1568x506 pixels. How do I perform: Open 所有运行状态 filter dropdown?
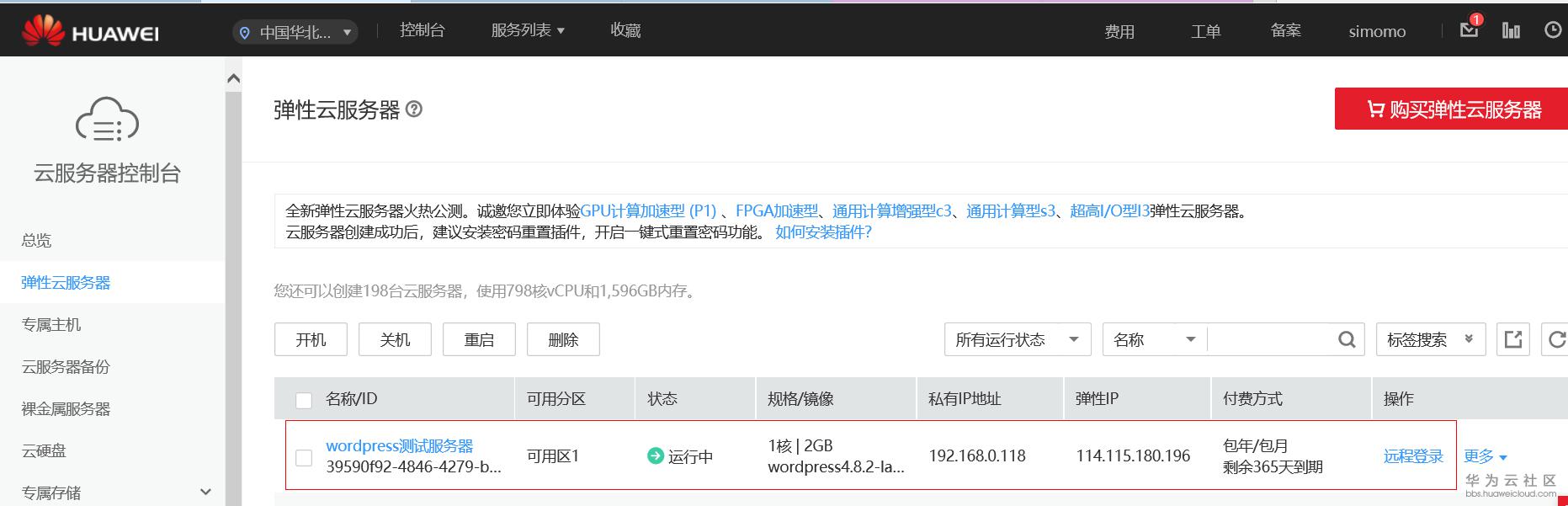tap(1018, 339)
